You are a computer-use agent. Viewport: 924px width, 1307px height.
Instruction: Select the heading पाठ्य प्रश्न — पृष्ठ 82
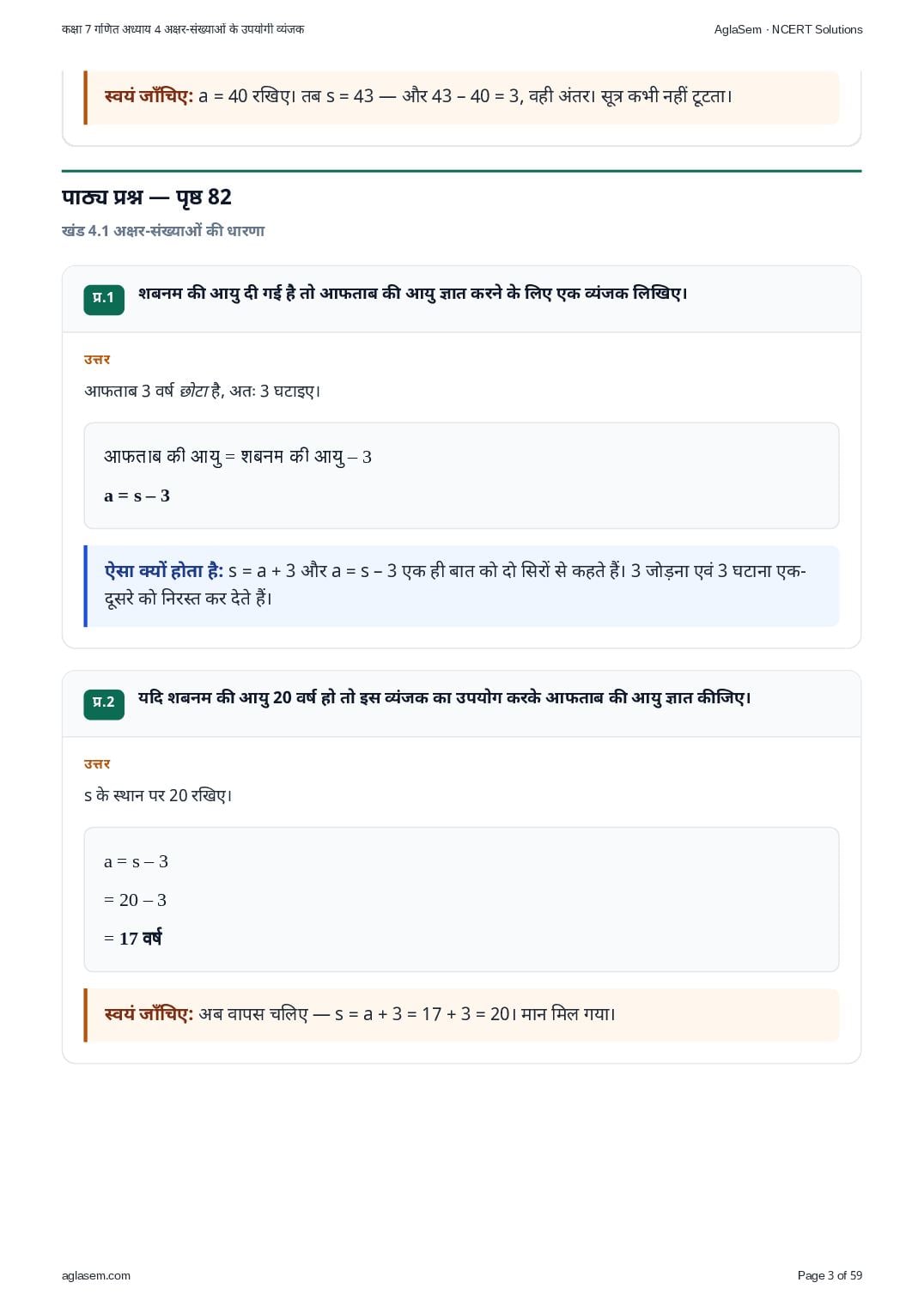click(x=147, y=198)
